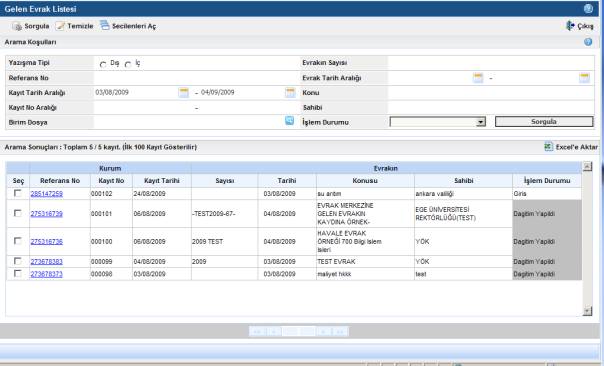The width and height of the screenshot is (604, 366).
Task: Go to previous page in pager
Action: [274, 331]
